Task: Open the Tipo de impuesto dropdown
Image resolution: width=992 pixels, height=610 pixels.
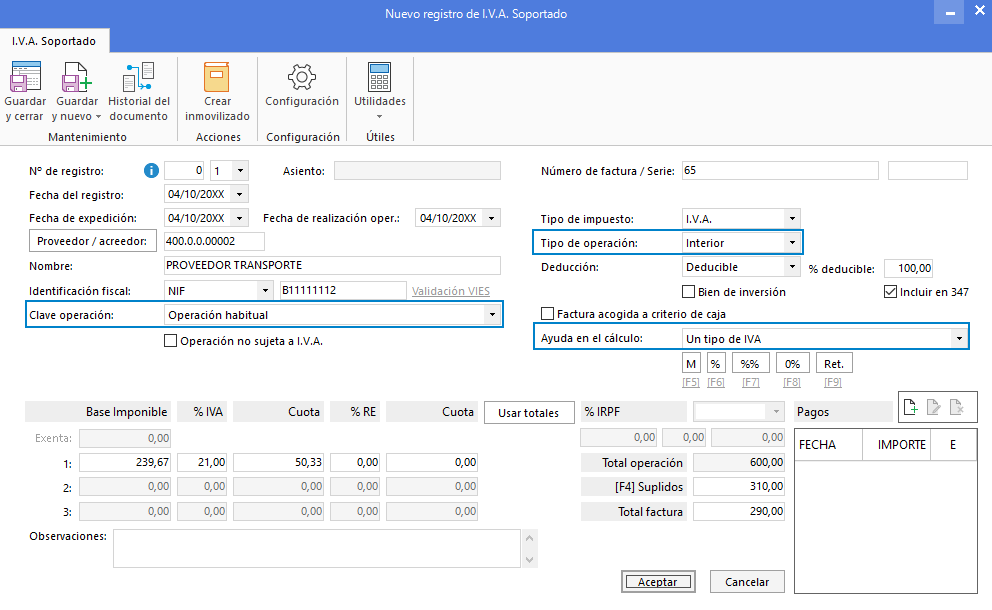Action: pos(792,219)
